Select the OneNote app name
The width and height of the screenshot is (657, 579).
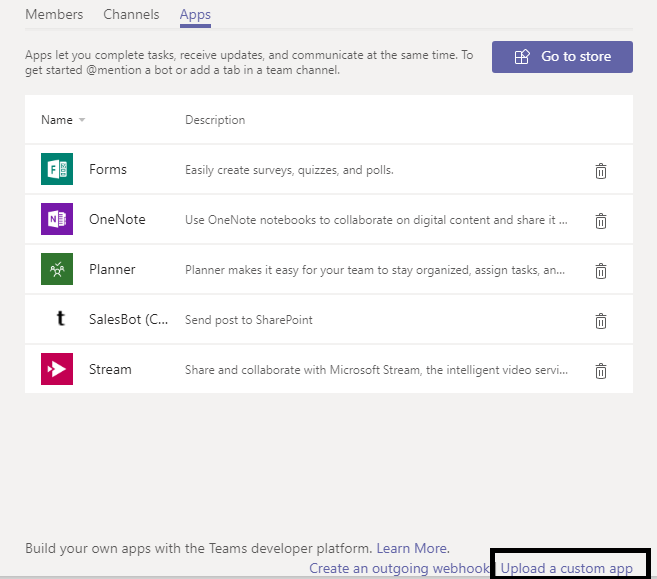[117, 219]
